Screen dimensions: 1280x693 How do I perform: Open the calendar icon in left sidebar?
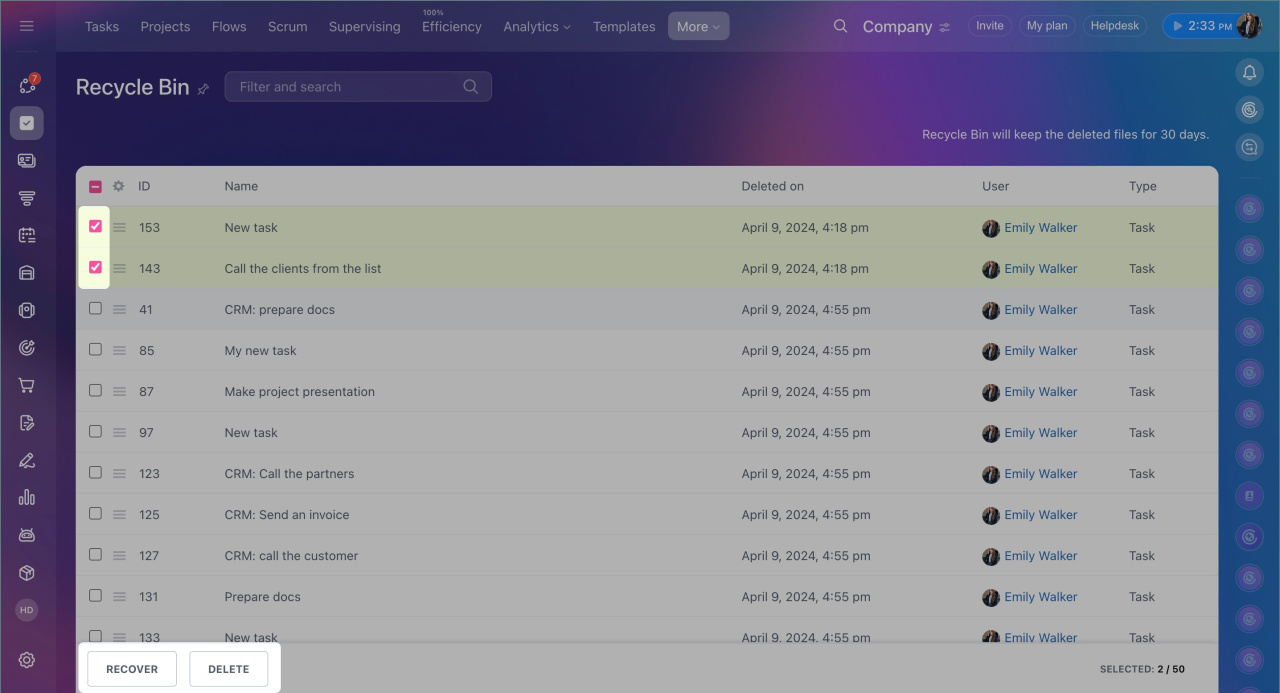point(27,236)
